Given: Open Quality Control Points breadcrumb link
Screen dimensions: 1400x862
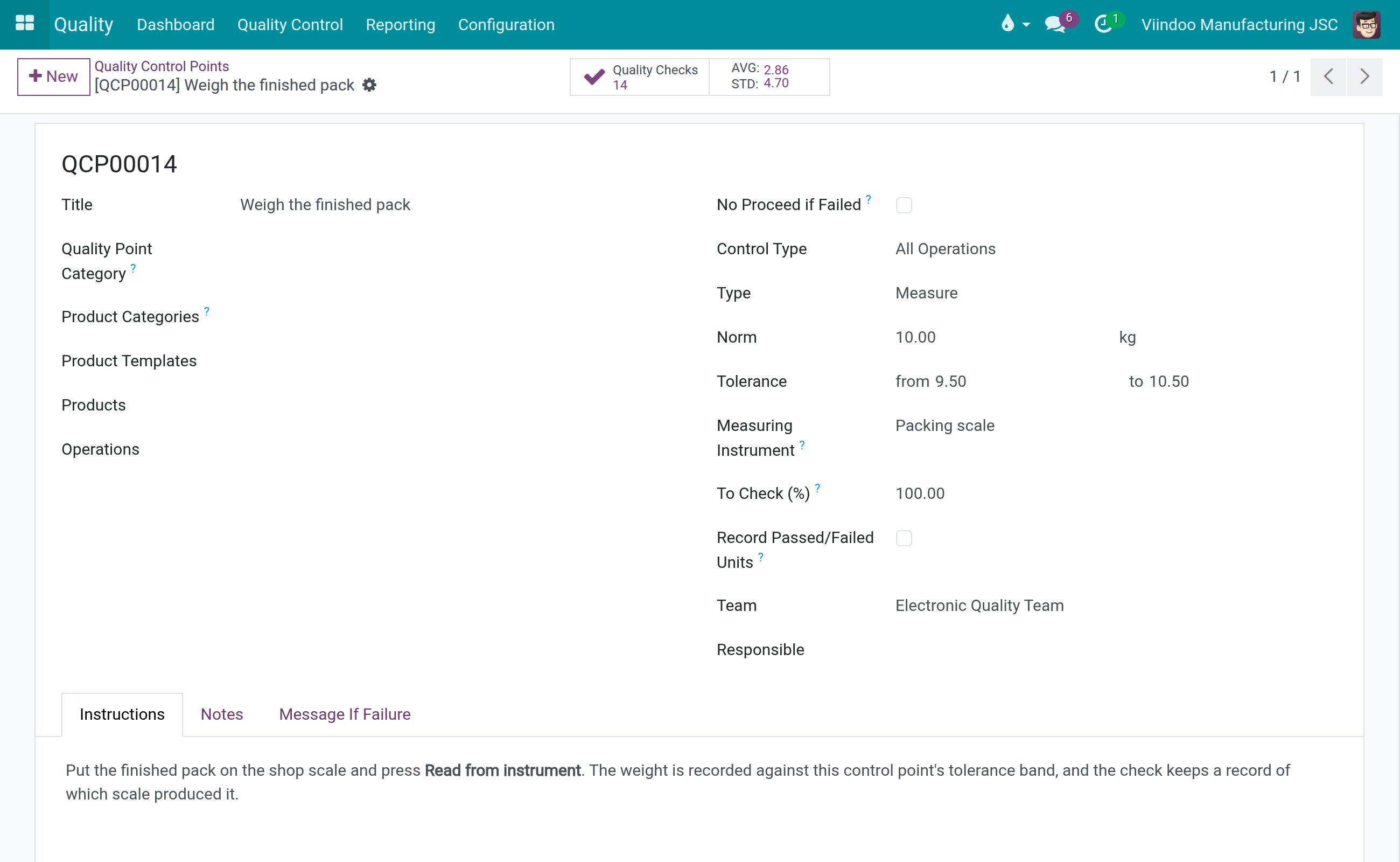Looking at the screenshot, I should click(162, 66).
